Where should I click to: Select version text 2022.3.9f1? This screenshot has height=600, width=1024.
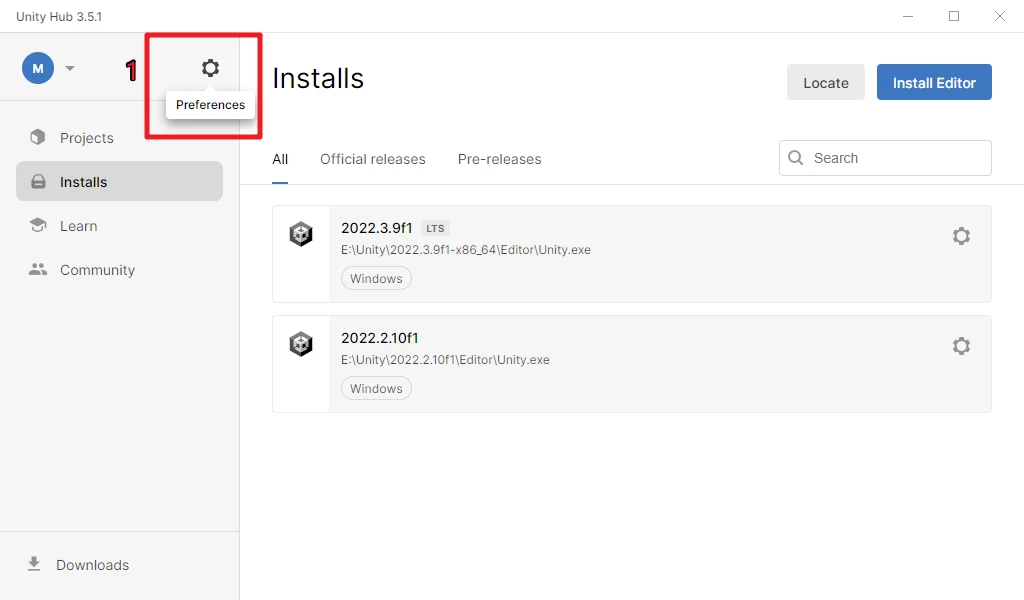[377, 228]
